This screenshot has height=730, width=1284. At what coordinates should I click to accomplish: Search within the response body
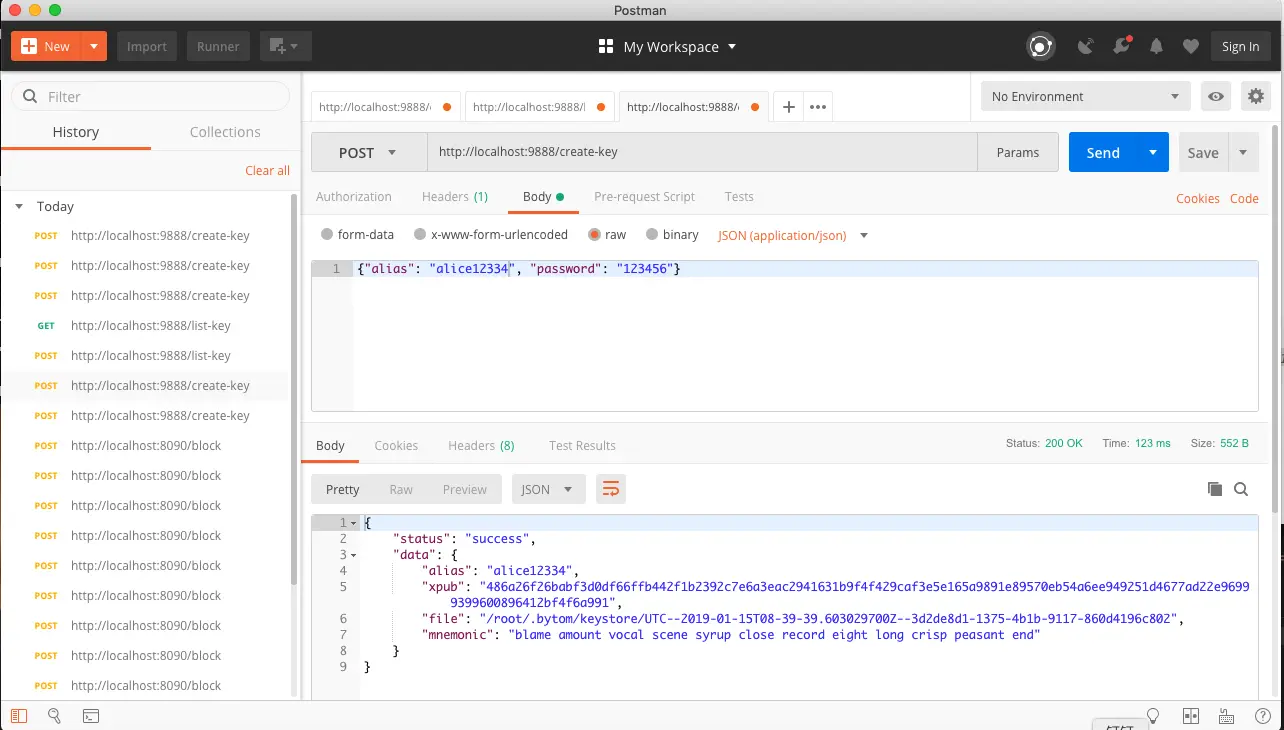coord(1241,489)
